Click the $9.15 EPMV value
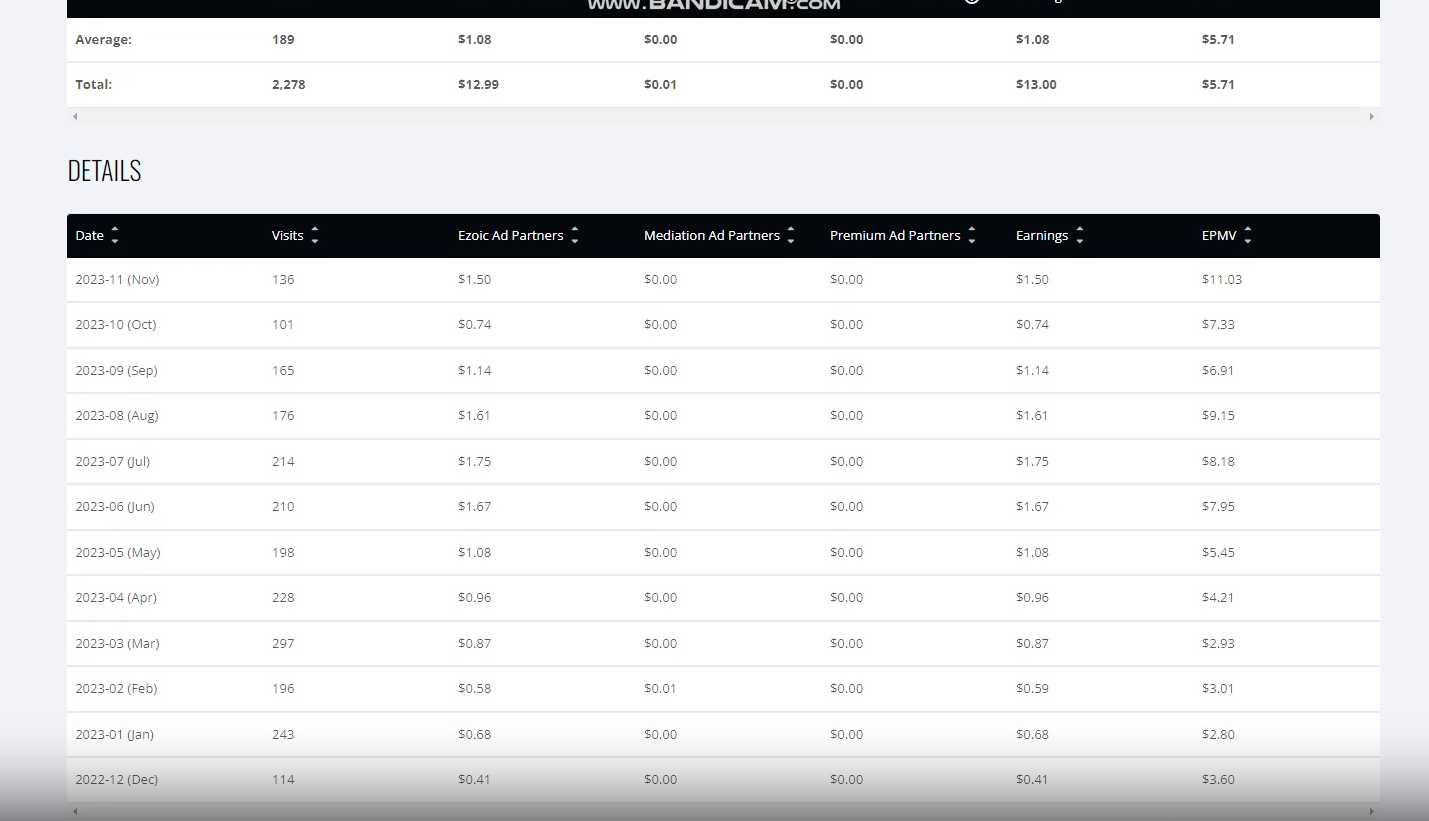The height and width of the screenshot is (821, 1429). tap(1218, 416)
